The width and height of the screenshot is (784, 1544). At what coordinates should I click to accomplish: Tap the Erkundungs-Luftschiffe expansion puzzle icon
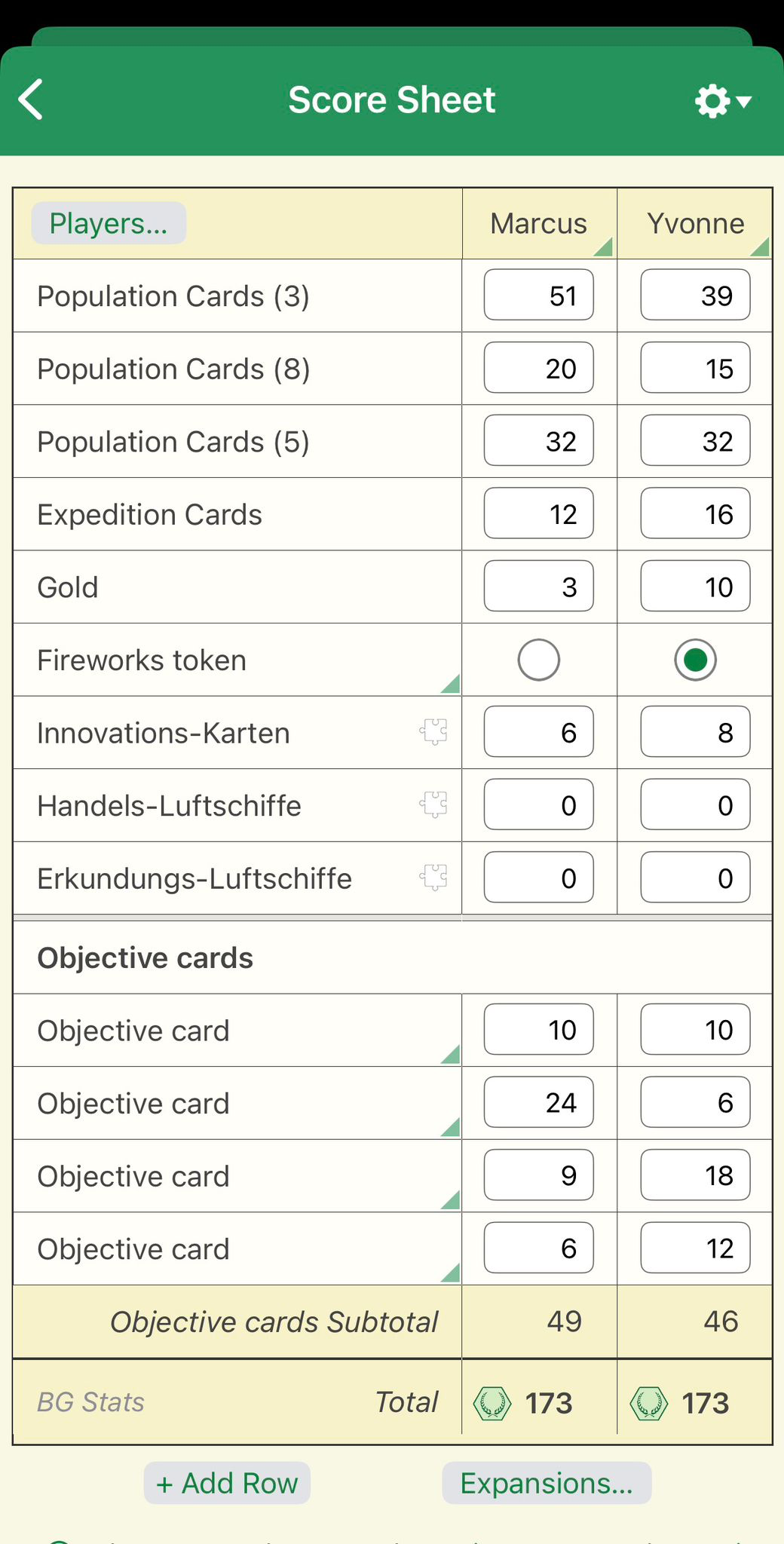tap(433, 878)
